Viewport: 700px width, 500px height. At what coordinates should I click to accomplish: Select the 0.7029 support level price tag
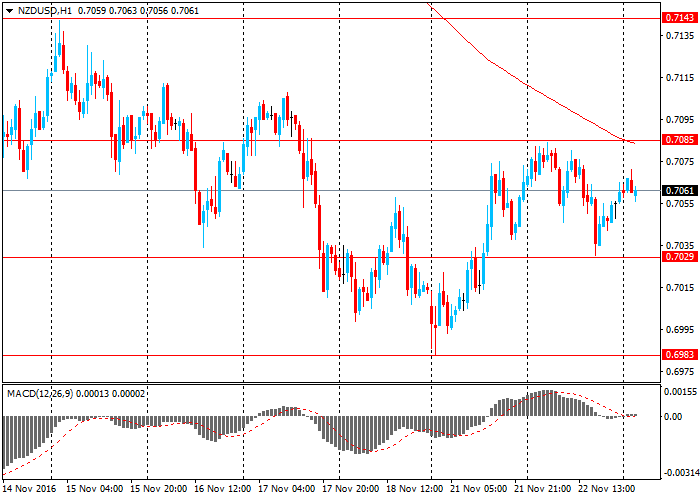click(680, 257)
